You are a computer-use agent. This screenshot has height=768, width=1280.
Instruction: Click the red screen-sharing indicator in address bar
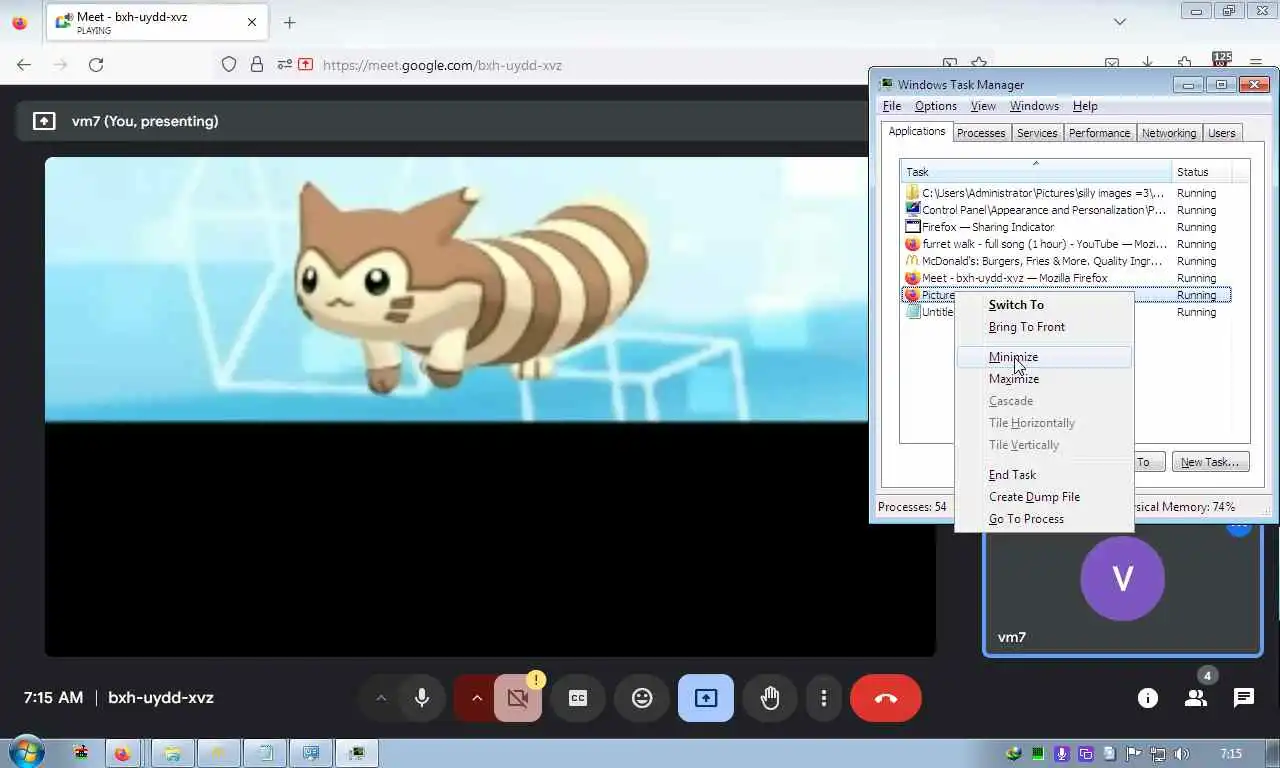(x=306, y=65)
